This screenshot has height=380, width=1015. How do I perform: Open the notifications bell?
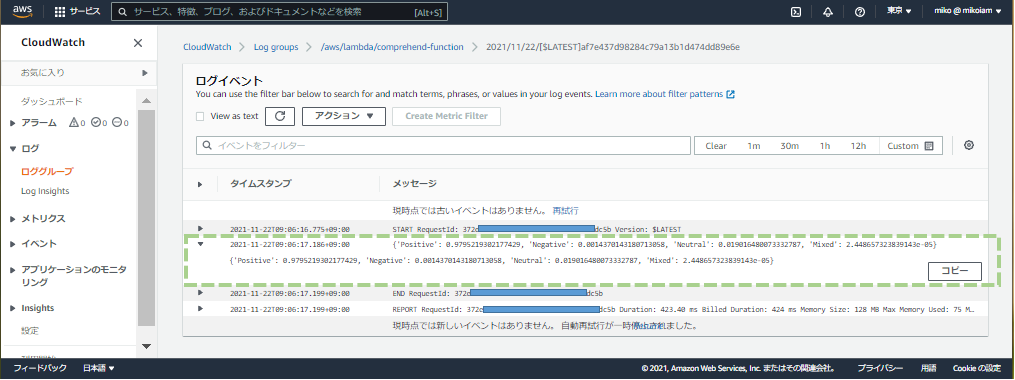828,12
